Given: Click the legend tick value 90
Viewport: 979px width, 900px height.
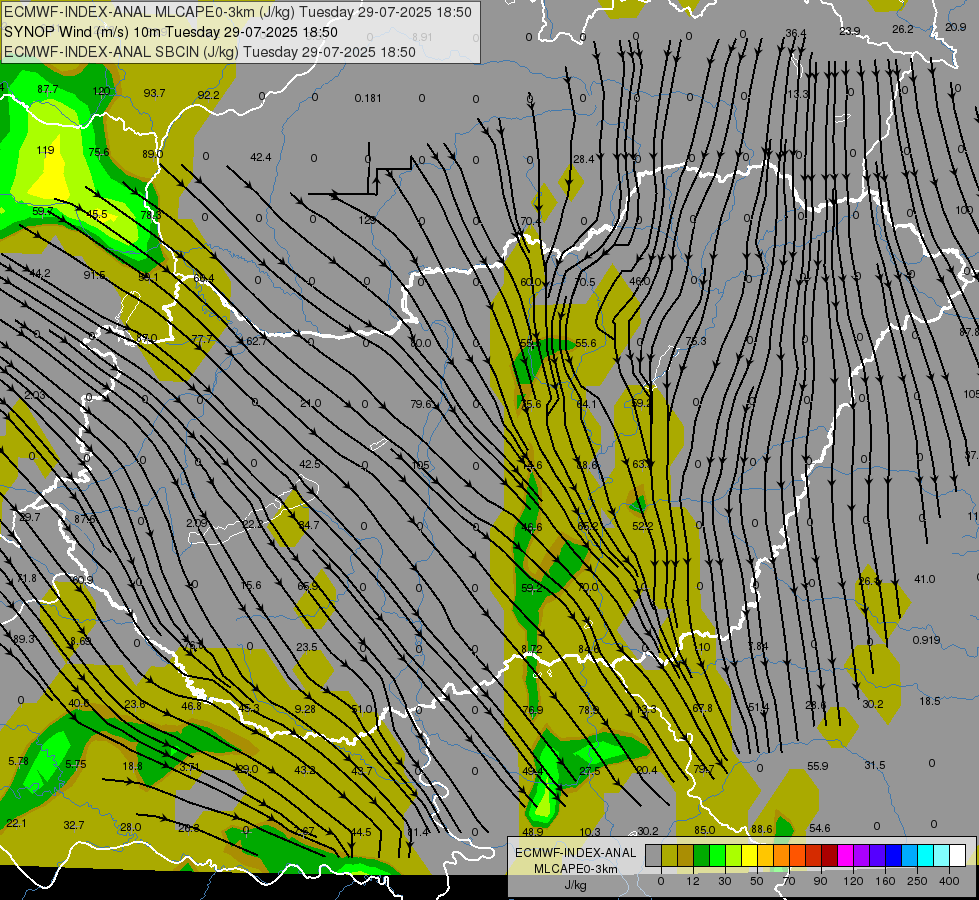Looking at the screenshot, I should point(820,881).
